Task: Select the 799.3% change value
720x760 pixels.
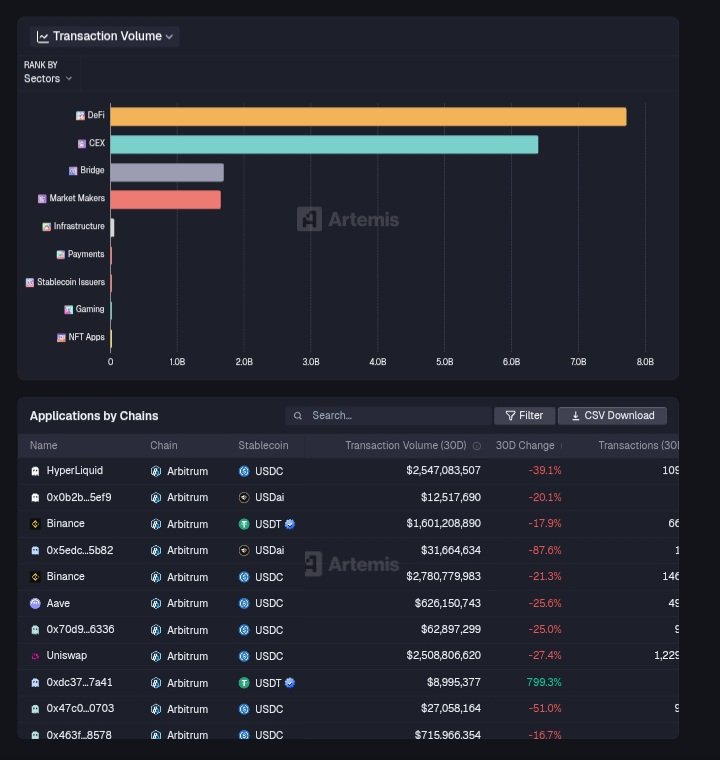Action: pyautogui.click(x=544, y=682)
